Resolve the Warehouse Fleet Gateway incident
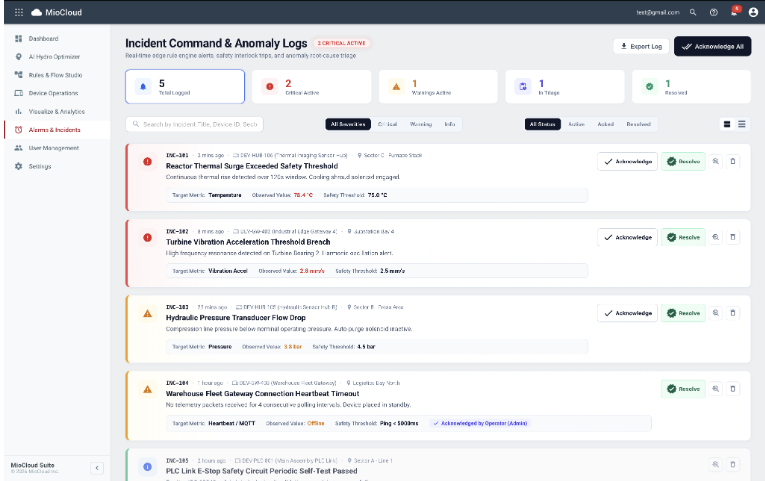Screen dimensions: 765x481 point(683,389)
